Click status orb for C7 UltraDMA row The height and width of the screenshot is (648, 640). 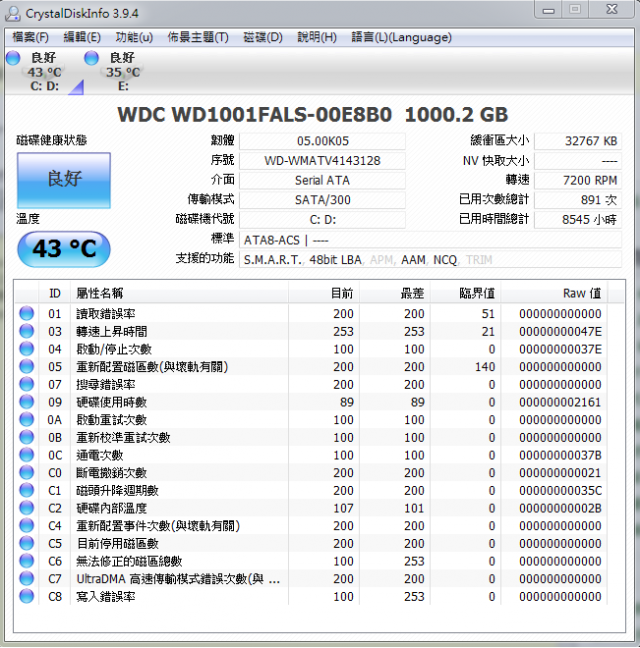[26, 579]
